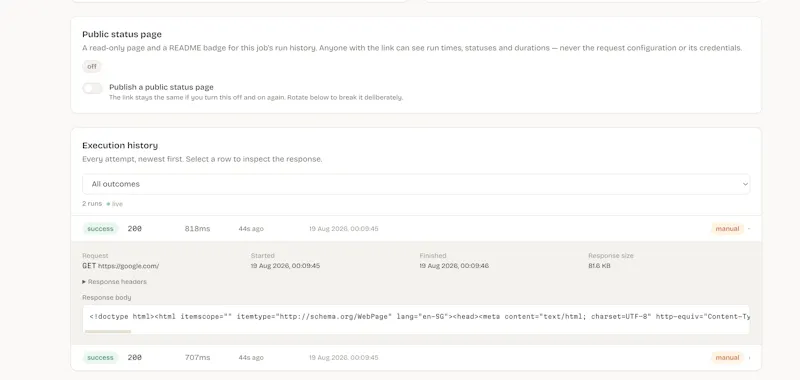The image size is (800, 380).
Task: Select the 818ms success run row
Action: tap(416, 229)
